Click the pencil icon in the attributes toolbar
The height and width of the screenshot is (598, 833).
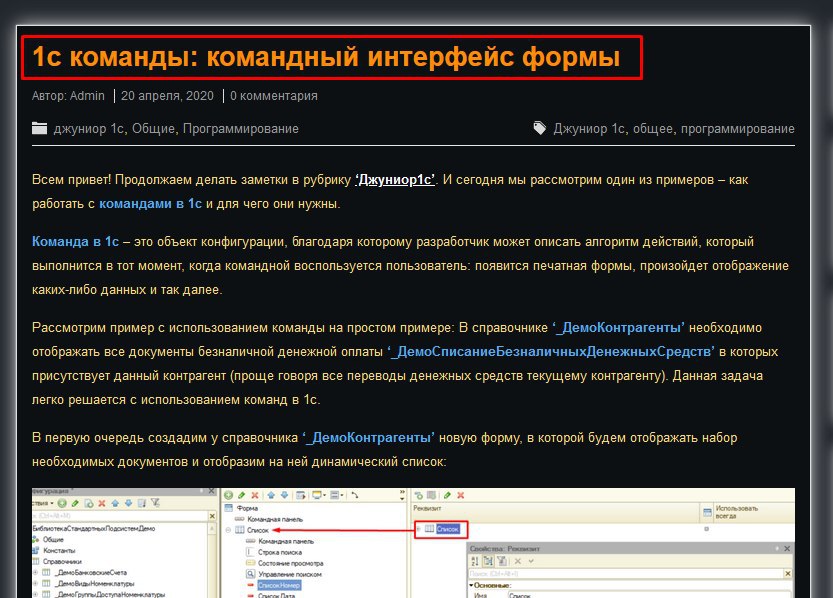coord(447,495)
